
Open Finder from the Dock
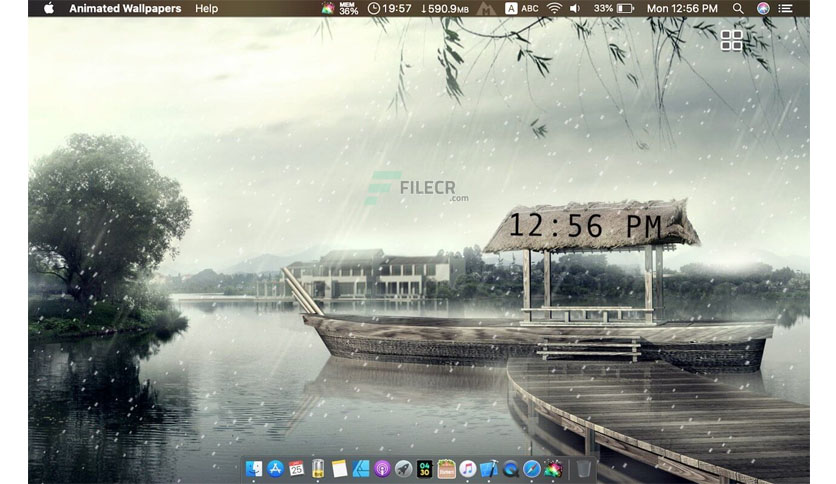pyautogui.click(x=254, y=469)
